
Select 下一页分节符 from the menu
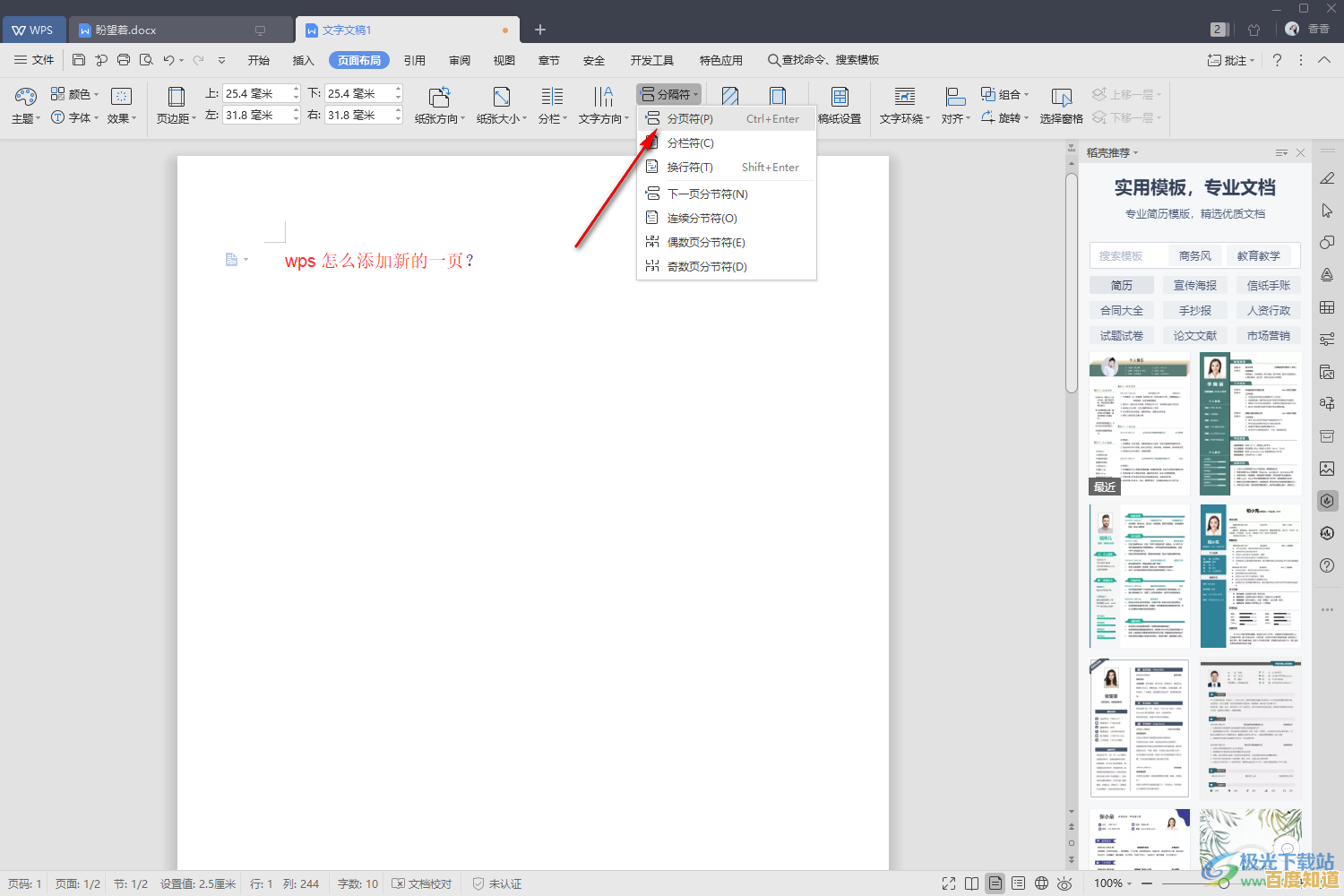707,194
